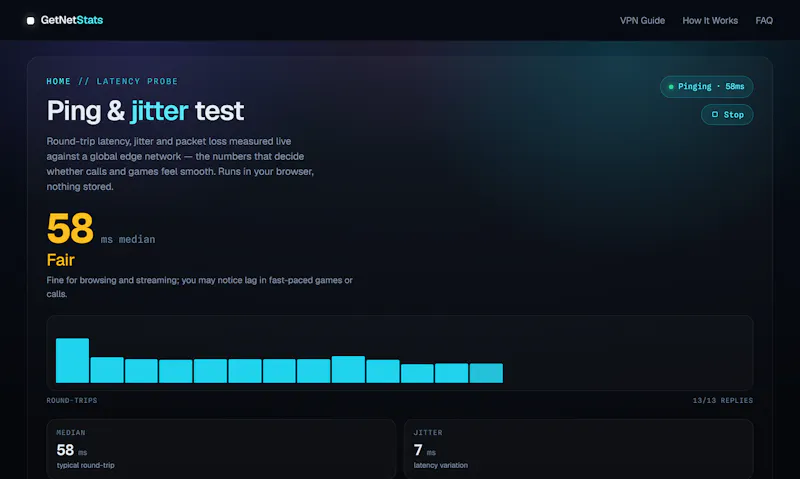Click the JITTER card heading

[428, 433]
